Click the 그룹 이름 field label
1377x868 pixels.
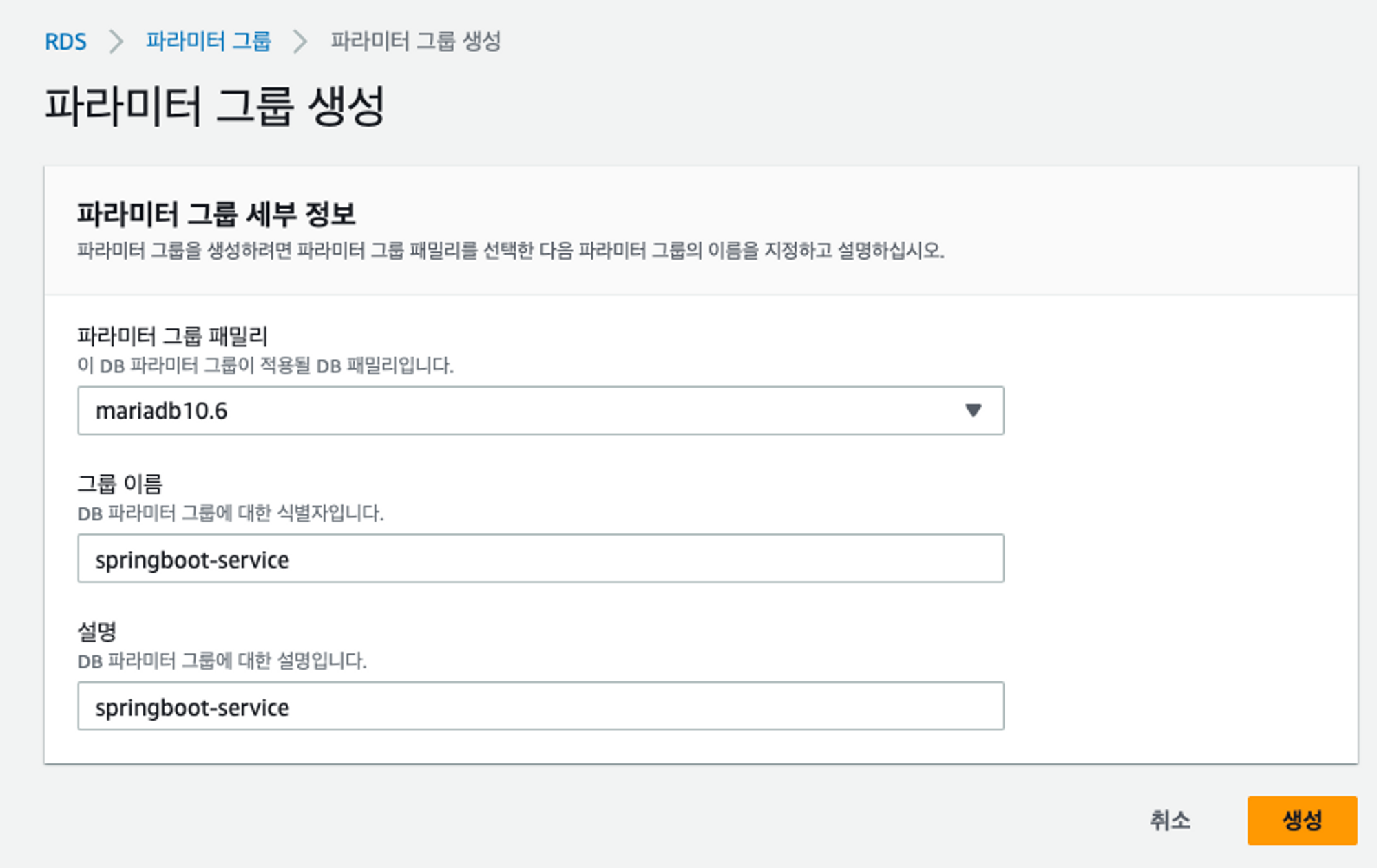[x=120, y=484]
